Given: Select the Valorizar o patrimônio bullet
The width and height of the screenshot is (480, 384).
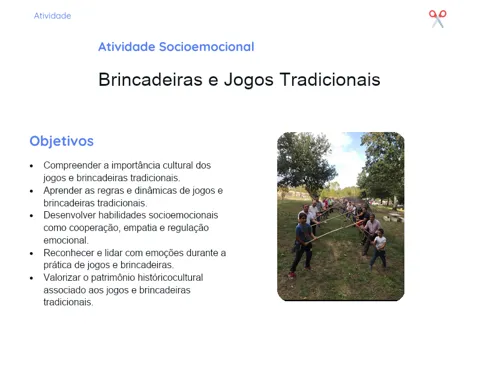Looking at the screenshot, I should point(123,290).
